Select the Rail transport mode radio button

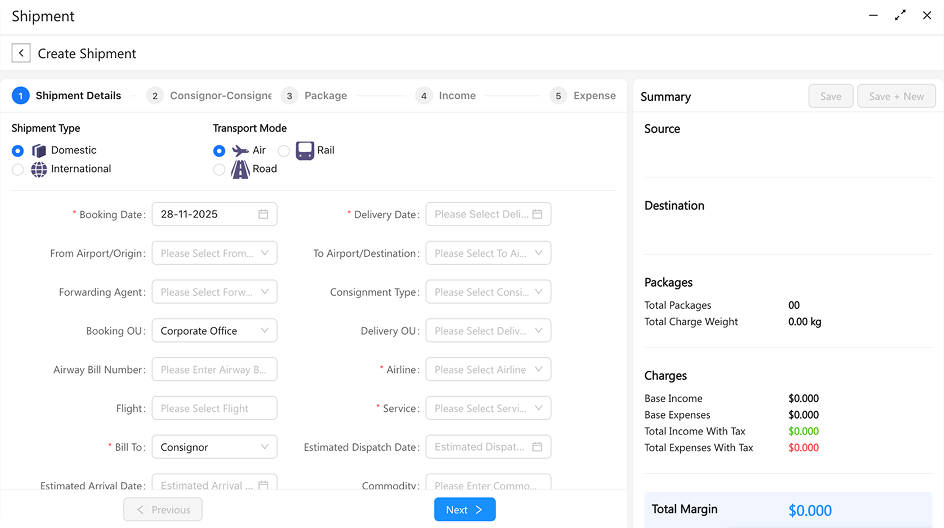284,151
